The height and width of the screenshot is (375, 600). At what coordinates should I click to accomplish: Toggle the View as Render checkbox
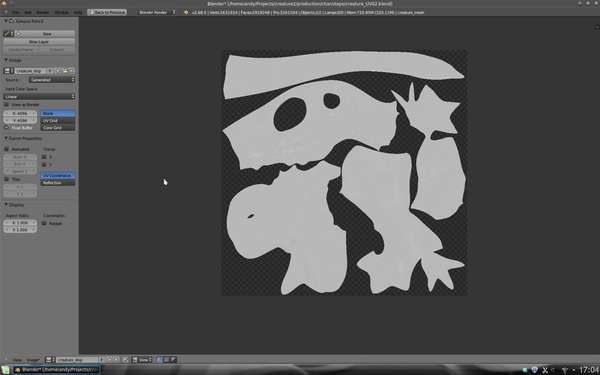[7, 104]
